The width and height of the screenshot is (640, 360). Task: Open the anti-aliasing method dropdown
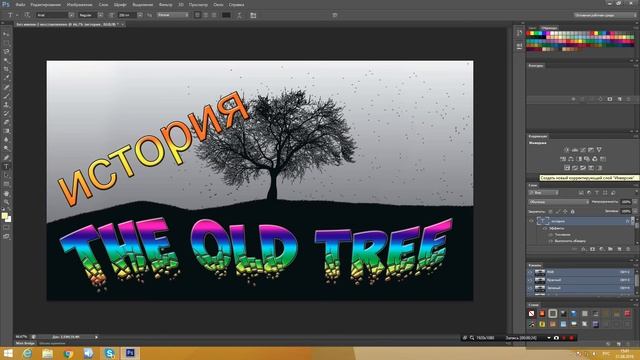click(x=173, y=15)
